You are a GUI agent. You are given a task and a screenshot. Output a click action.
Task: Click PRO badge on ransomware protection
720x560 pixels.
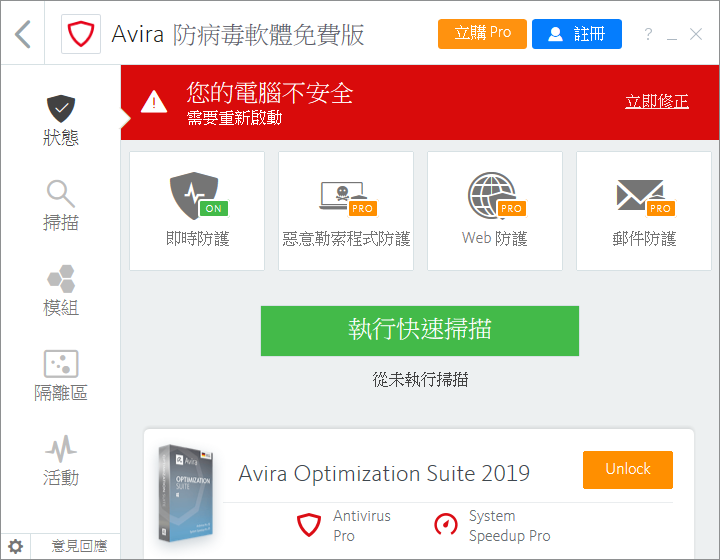pyautogui.click(x=362, y=208)
